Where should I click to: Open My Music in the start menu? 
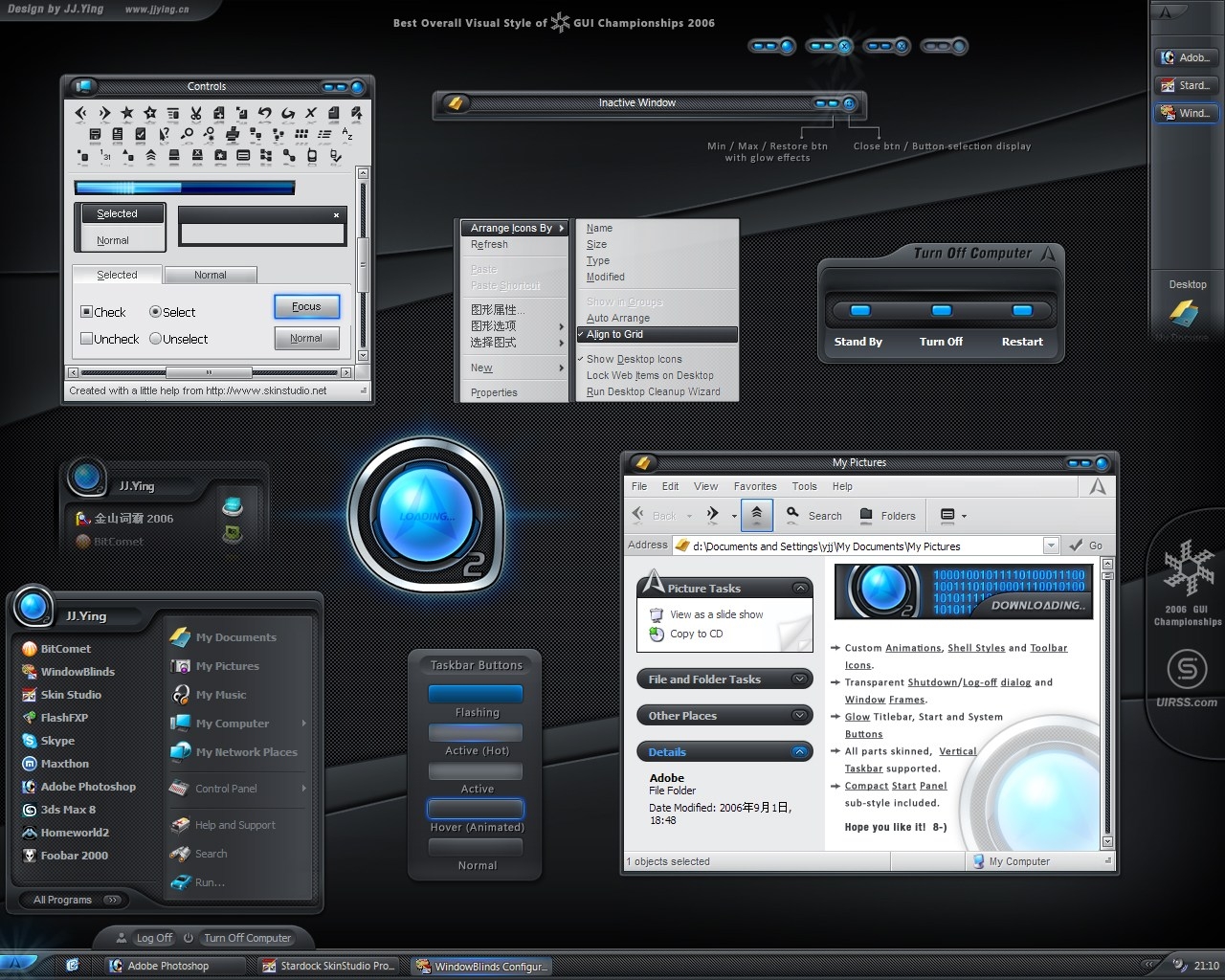tap(208, 695)
